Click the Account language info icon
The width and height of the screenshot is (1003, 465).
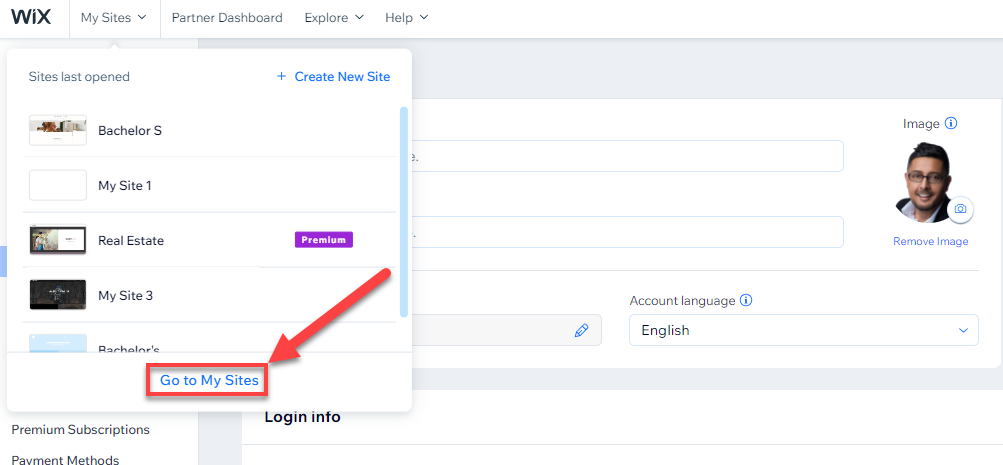click(746, 300)
